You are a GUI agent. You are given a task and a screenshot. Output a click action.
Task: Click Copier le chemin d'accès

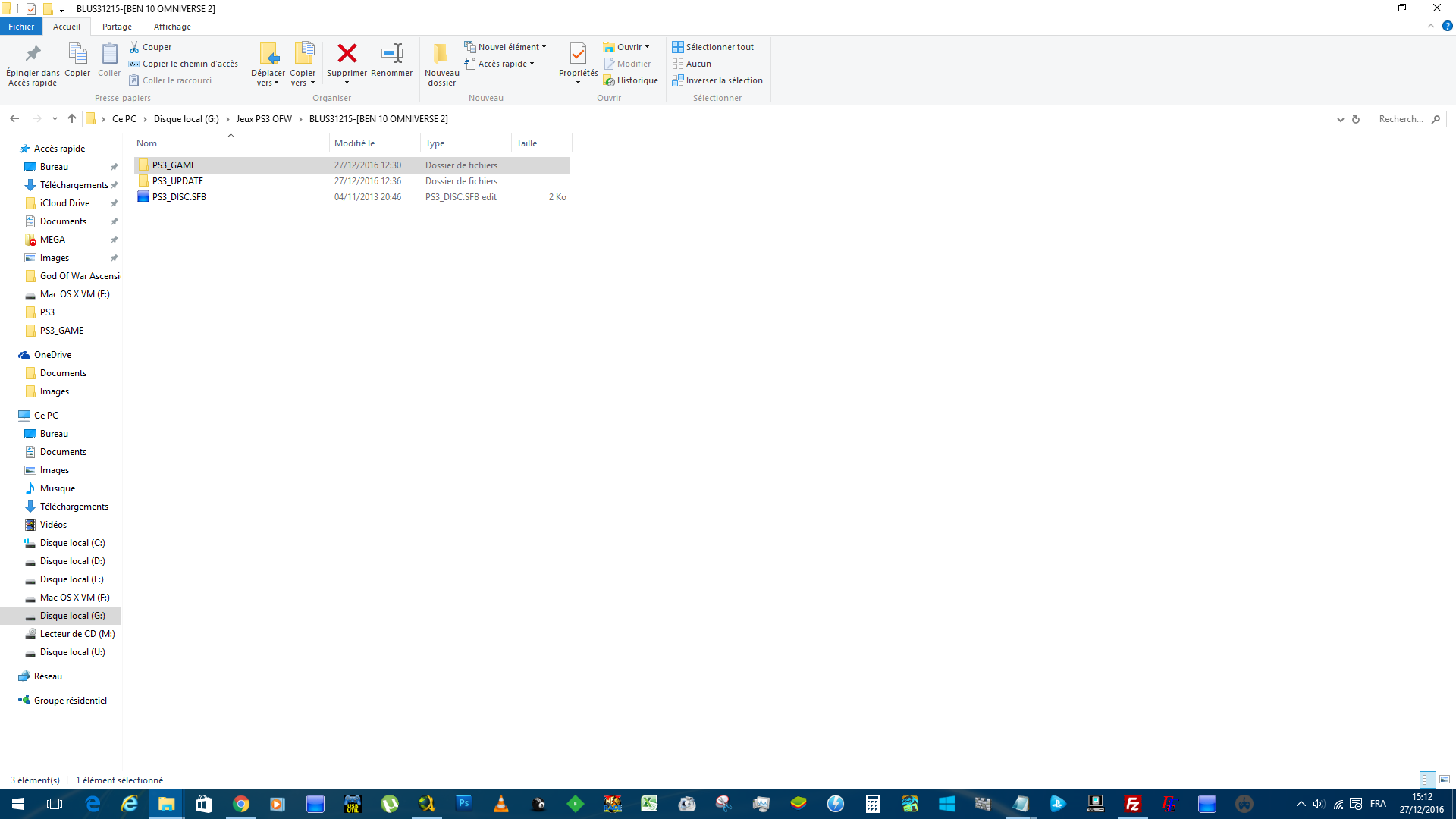(184, 64)
